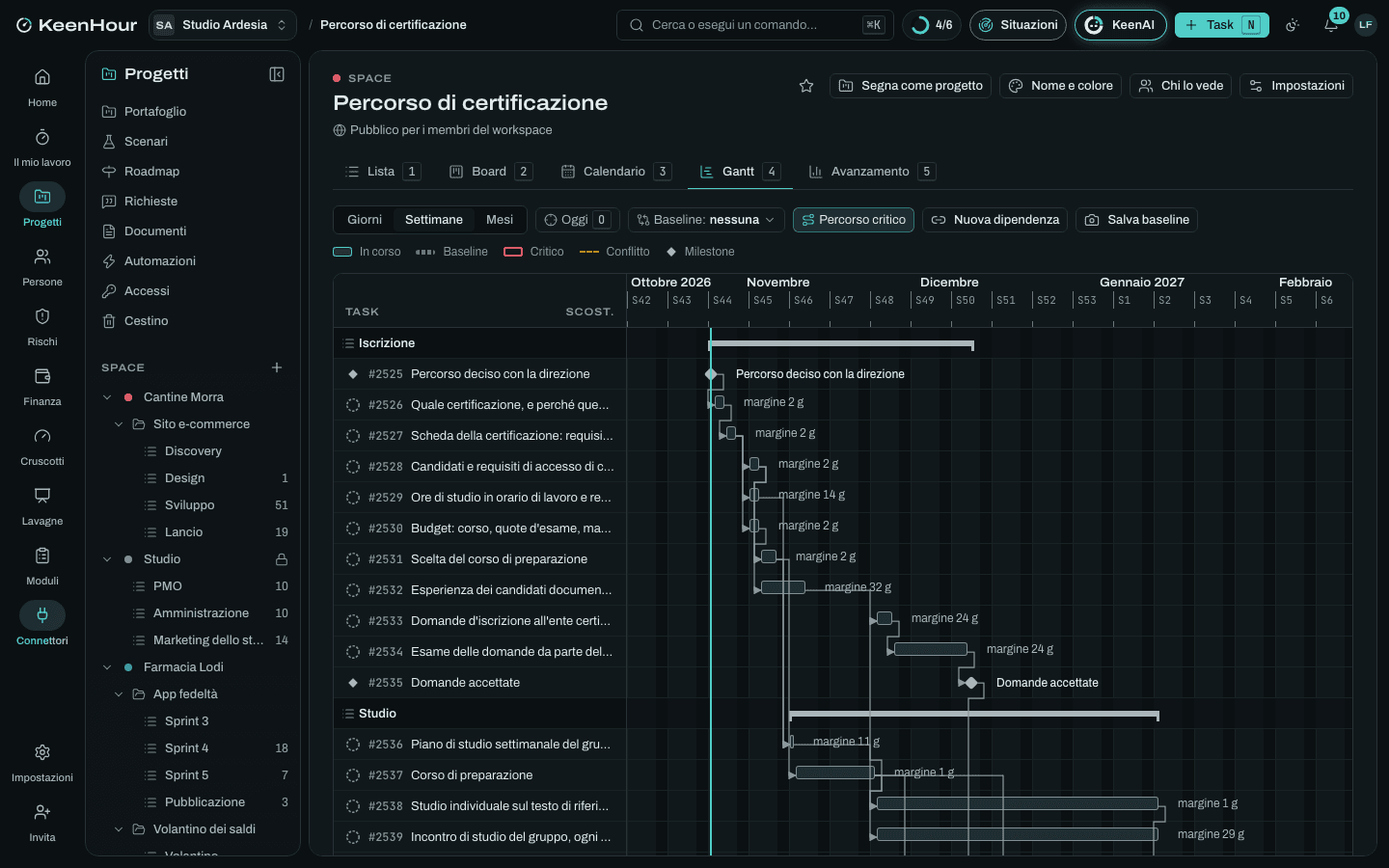The height and width of the screenshot is (868, 1389).
Task: Collapse the Progetti side panel
Action: point(277,74)
